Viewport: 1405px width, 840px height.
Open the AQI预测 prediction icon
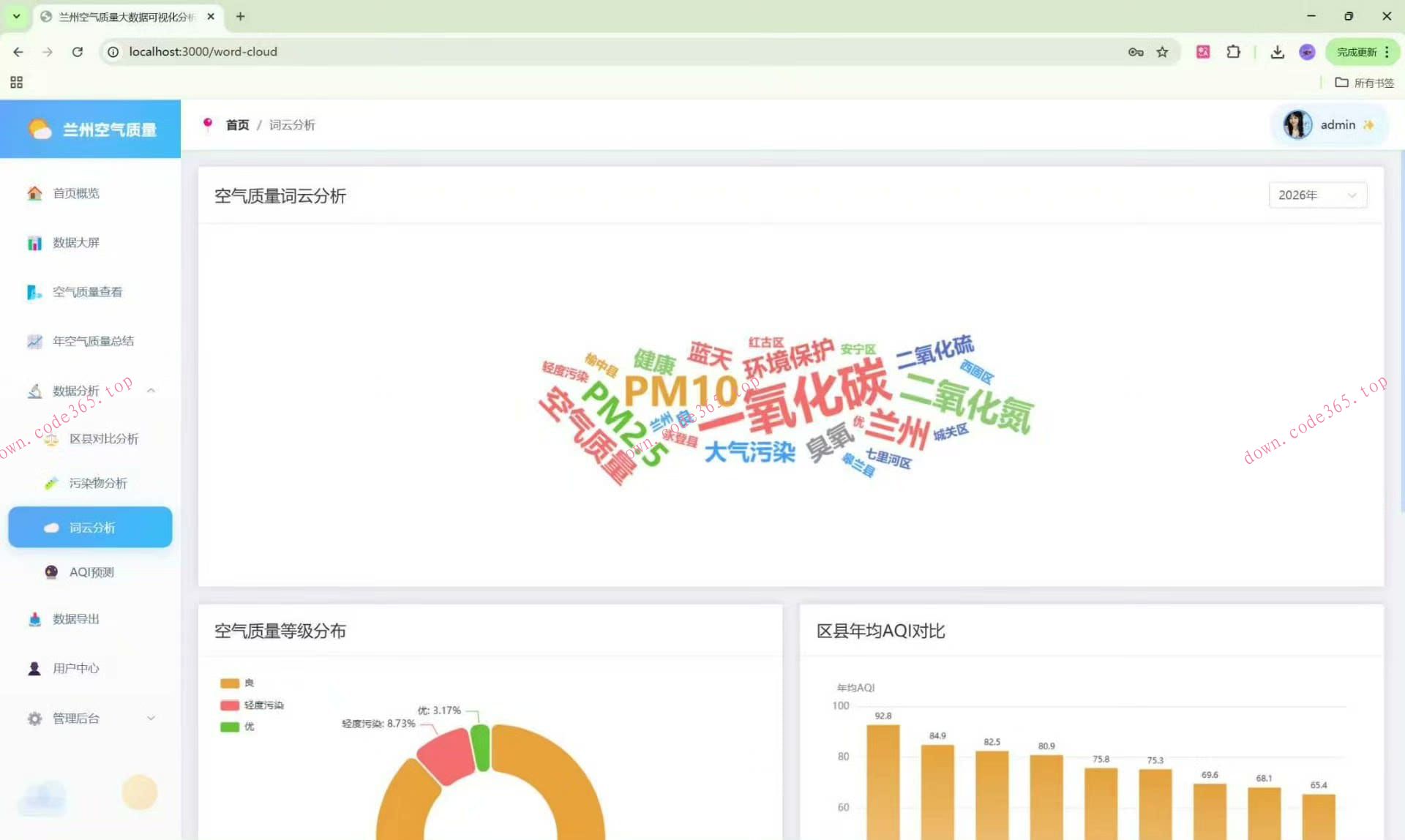[x=51, y=571]
